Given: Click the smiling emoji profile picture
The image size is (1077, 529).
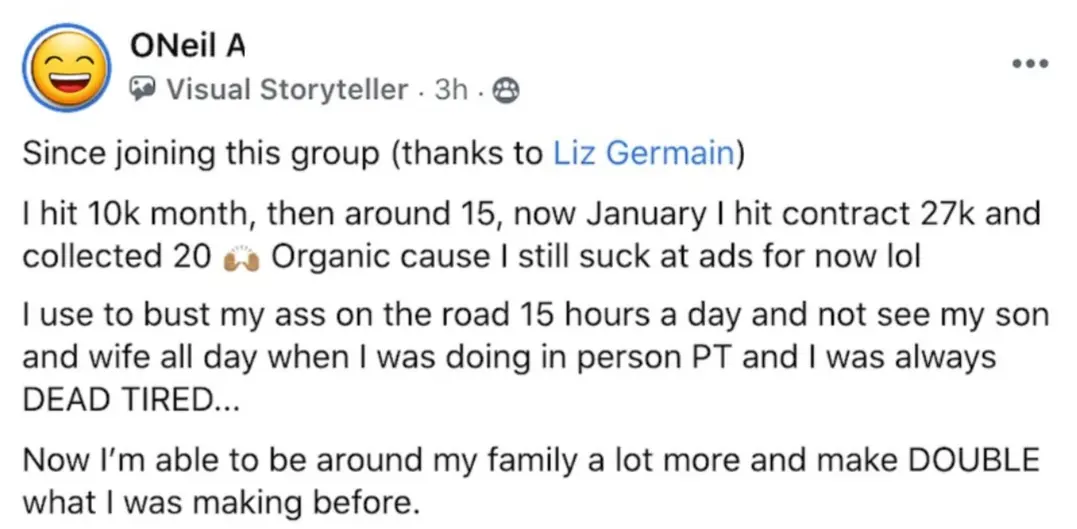Looking at the screenshot, I should click(67, 67).
